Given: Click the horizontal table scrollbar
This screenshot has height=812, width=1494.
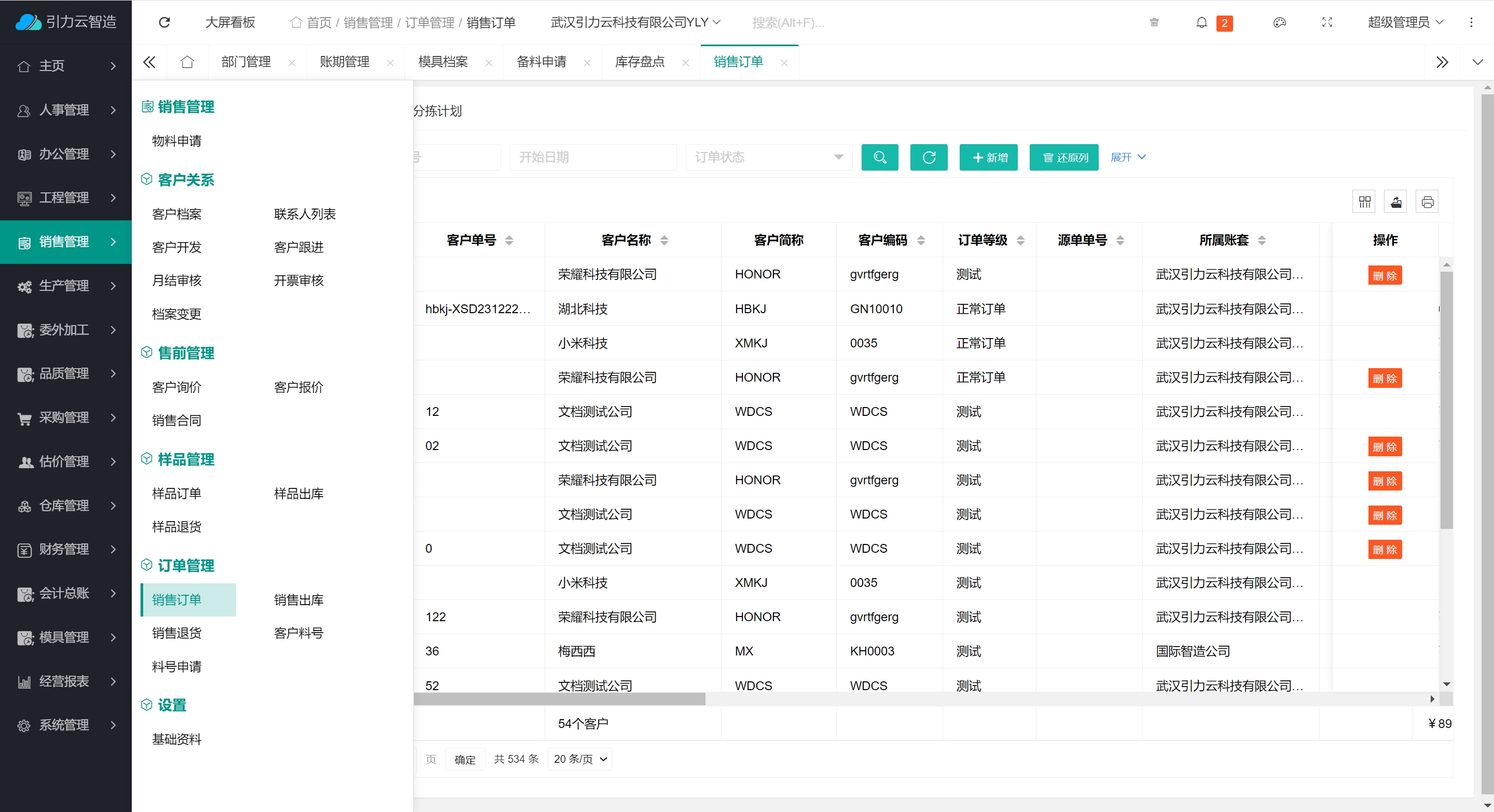Looking at the screenshot, I should coord(559,699).
